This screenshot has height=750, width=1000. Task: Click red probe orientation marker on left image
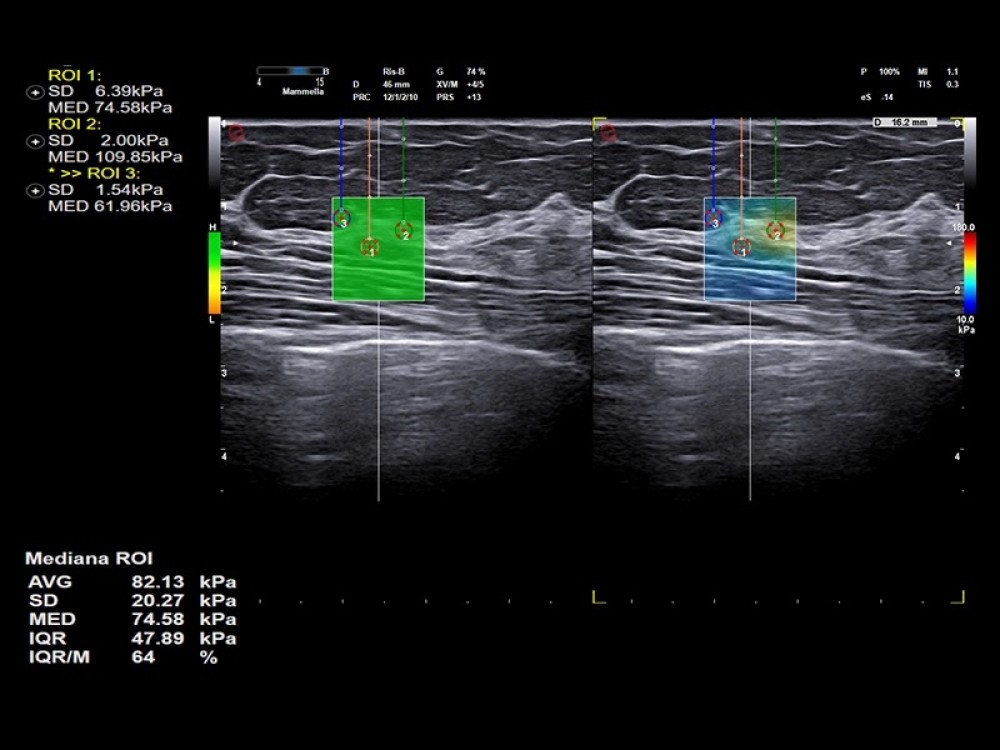[236, 132]
